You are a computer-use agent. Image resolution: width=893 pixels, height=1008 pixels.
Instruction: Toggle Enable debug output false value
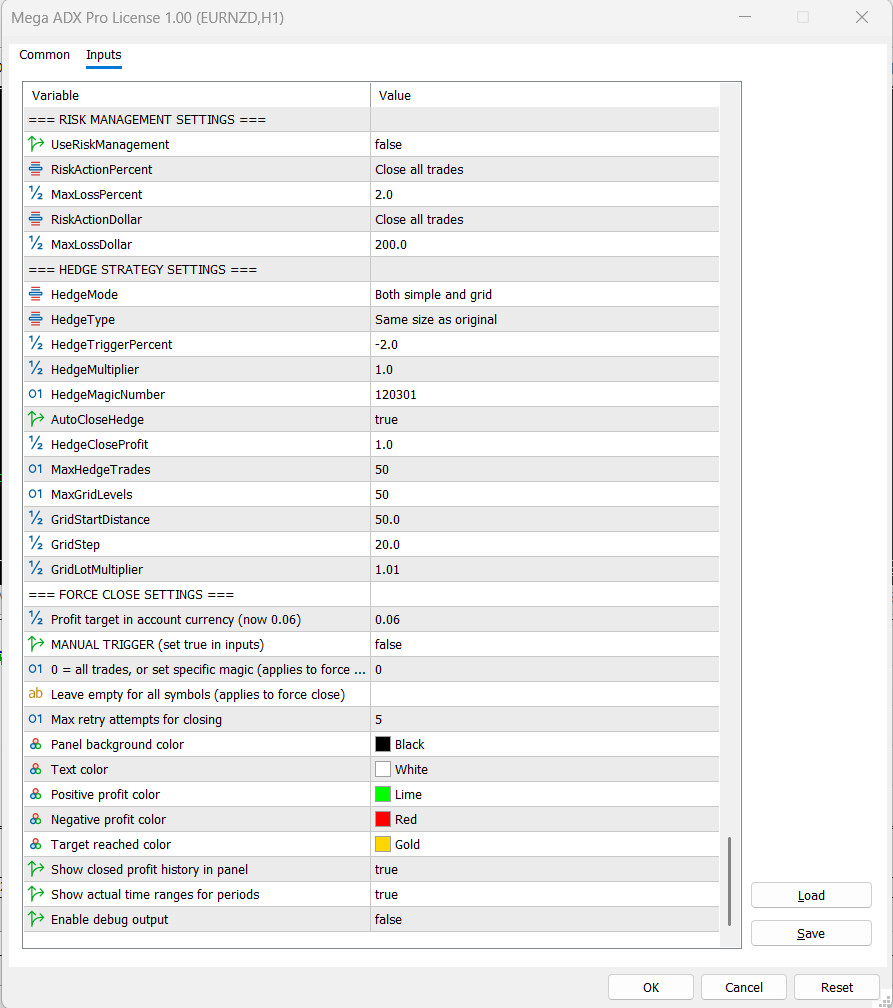click(545, 919)
